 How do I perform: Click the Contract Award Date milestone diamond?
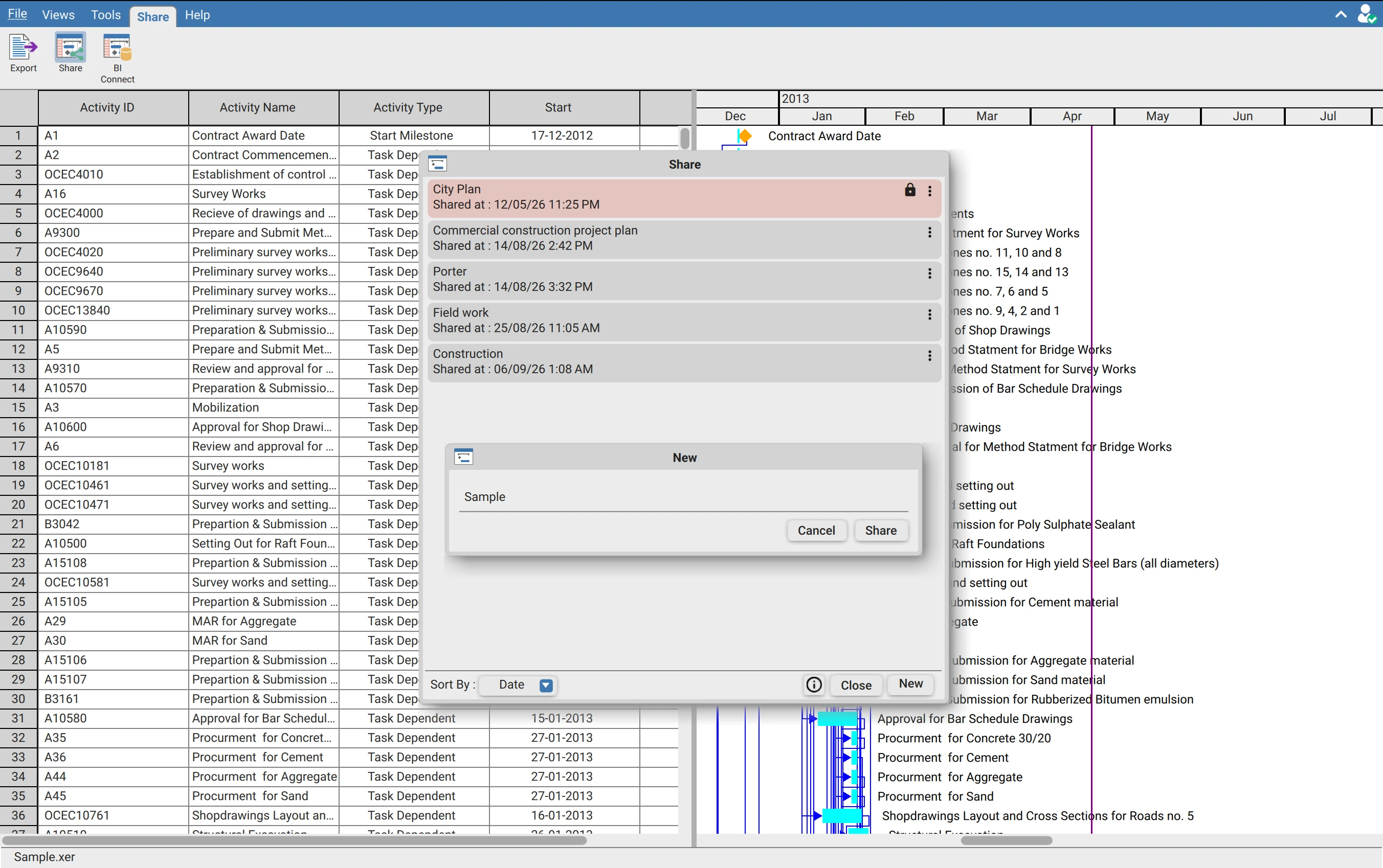pyautogui.click(x=745, y=136)
